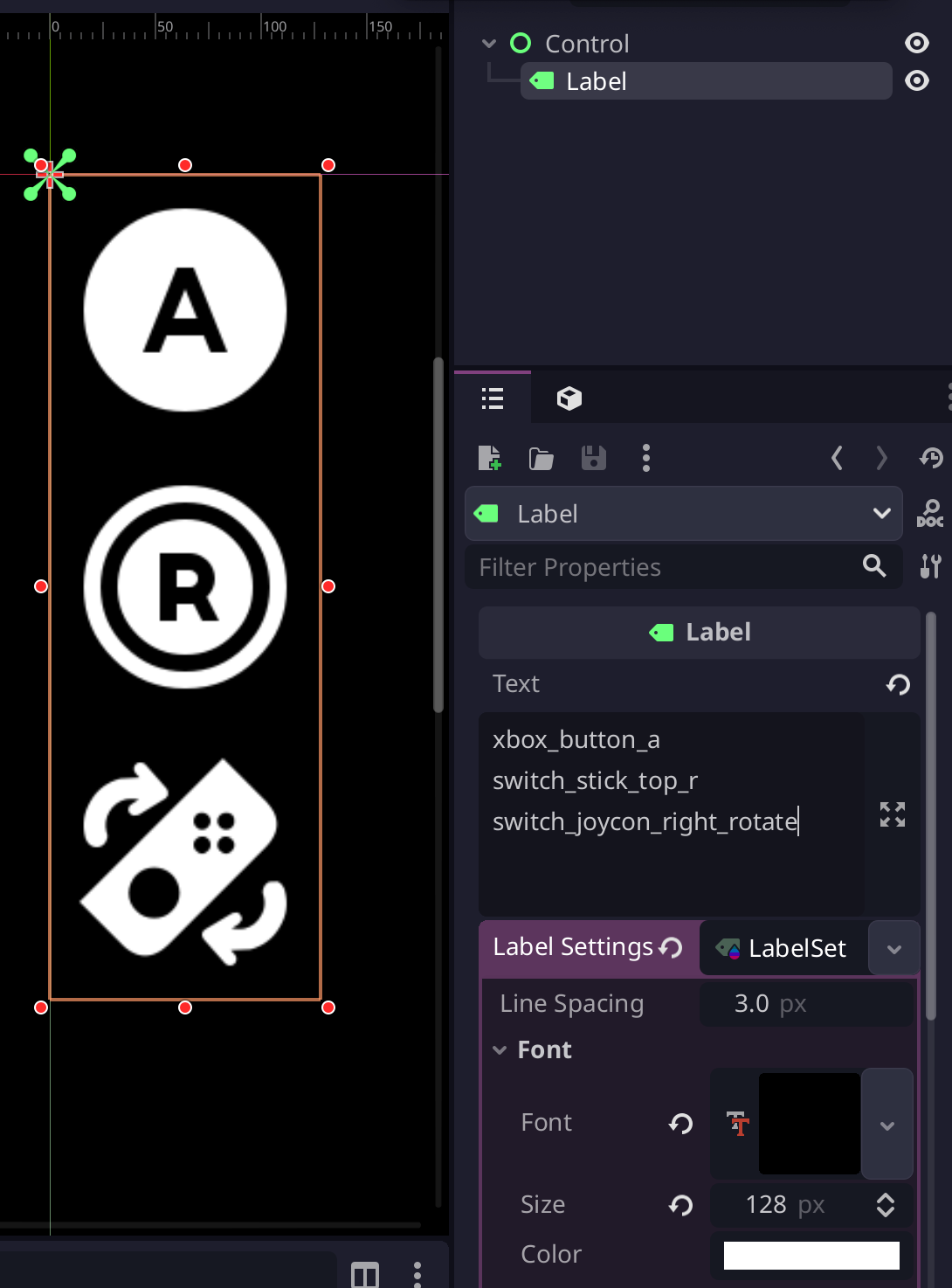Open the LabelSettings resource dropdown arrow
Viewport: 952px width, 1288px height.
click(x=893, y=949)
